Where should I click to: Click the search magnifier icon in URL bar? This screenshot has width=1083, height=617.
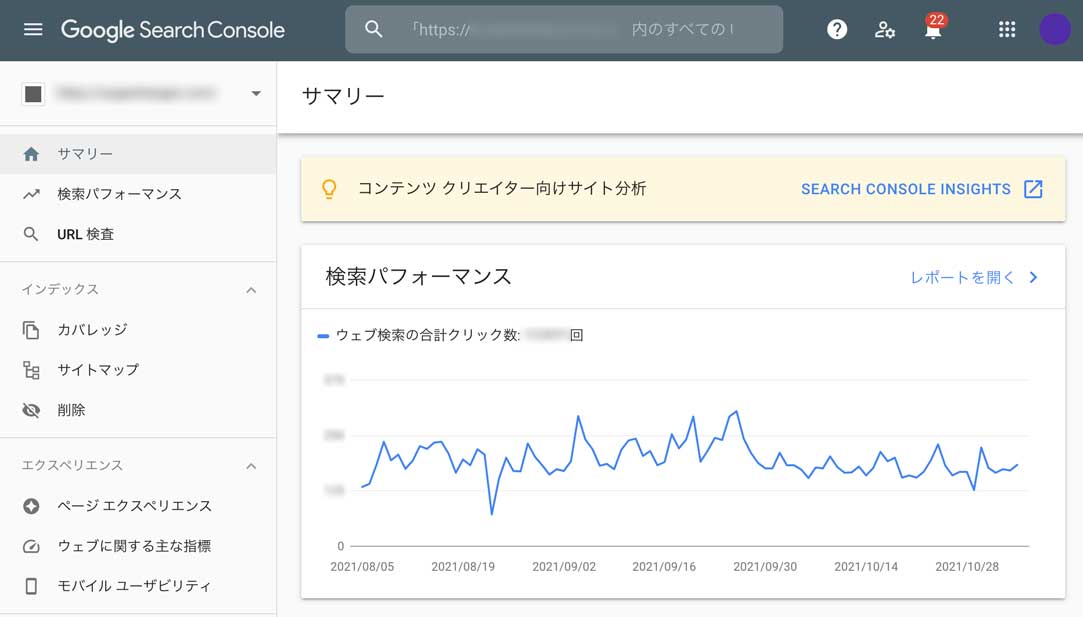[x=374, y=29]
